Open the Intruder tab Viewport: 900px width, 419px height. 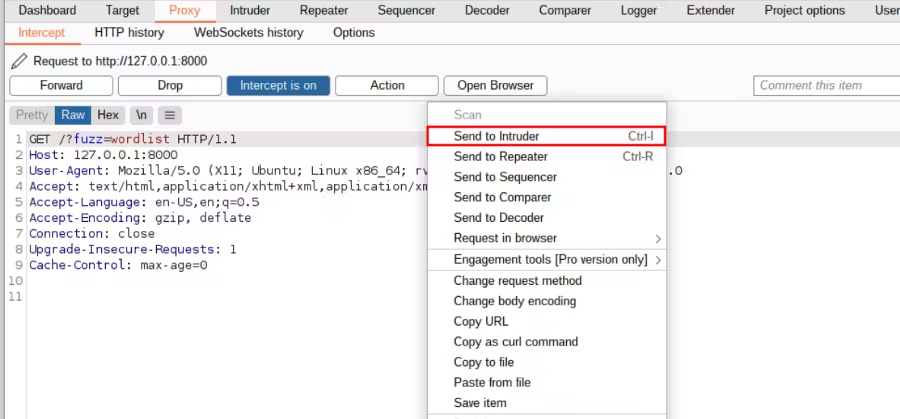pyautogui.click(x=250, y=10)
